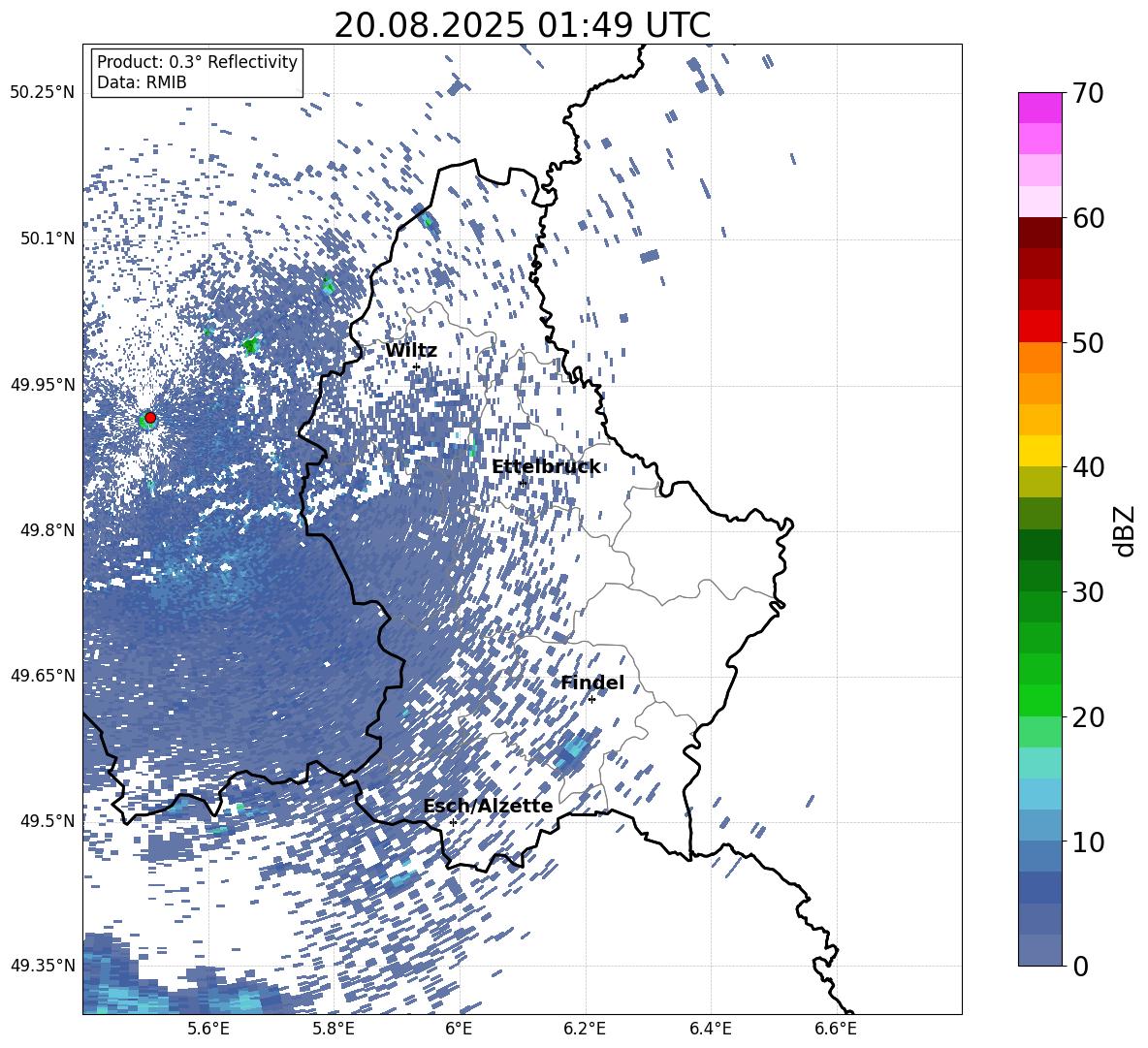Click the cyan echo cell south of Findel
The image size is (1148, 1048).
tap(571, 751)
